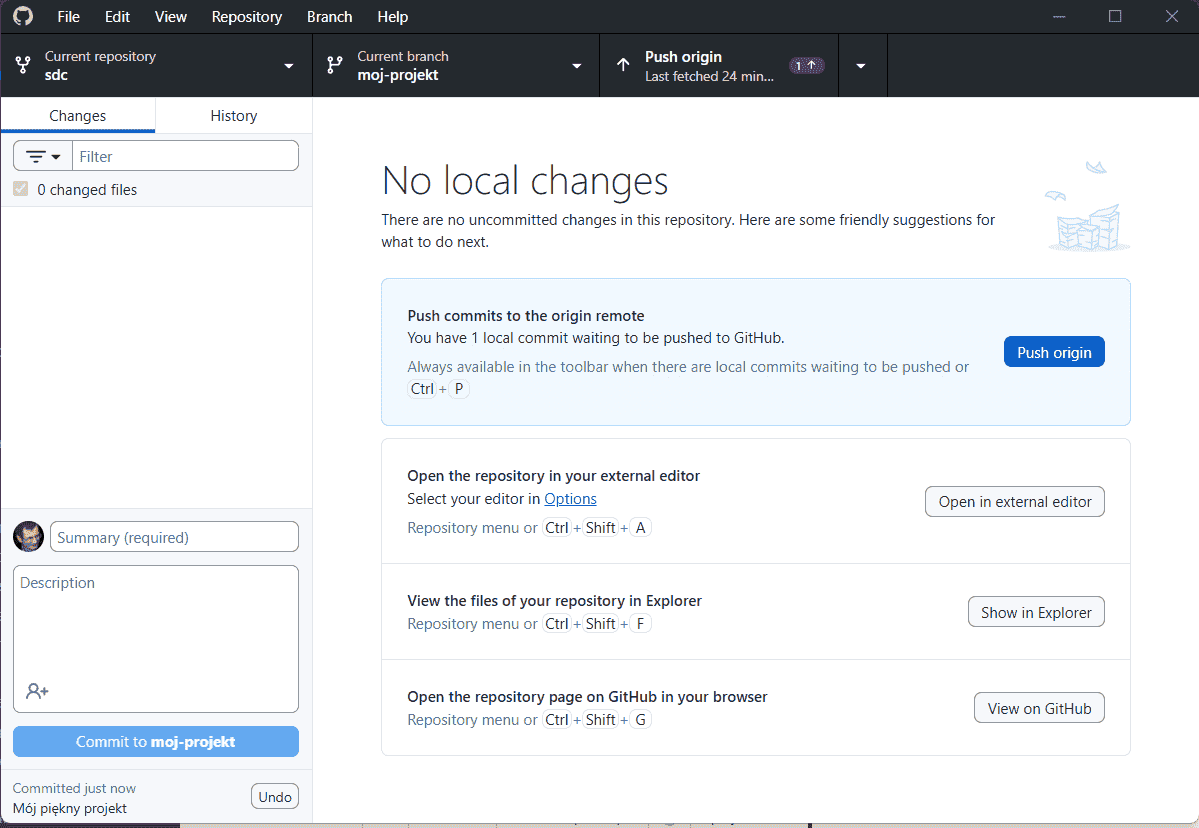This screenshot has width=1199, height=828.
Task: Open editor settings via the Options link
Action: (570, 498)
